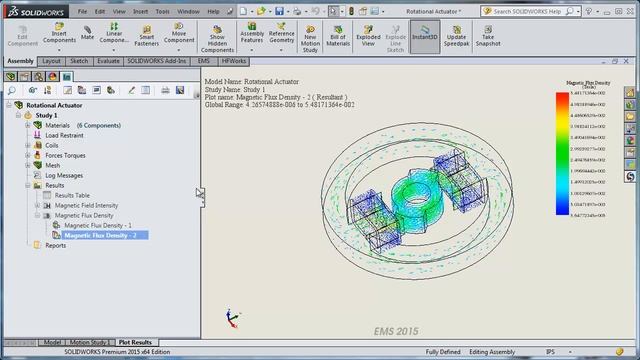
Task: Switch to the HFWorks tab
Action: pos(233,61)
